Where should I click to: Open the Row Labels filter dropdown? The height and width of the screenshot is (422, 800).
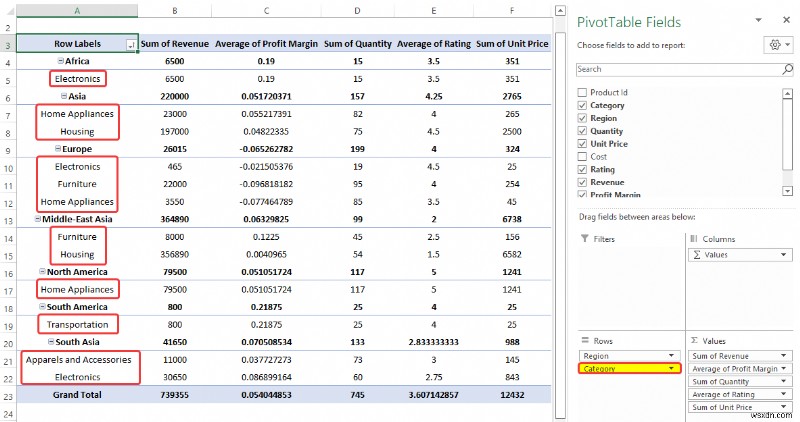point(131,45)
